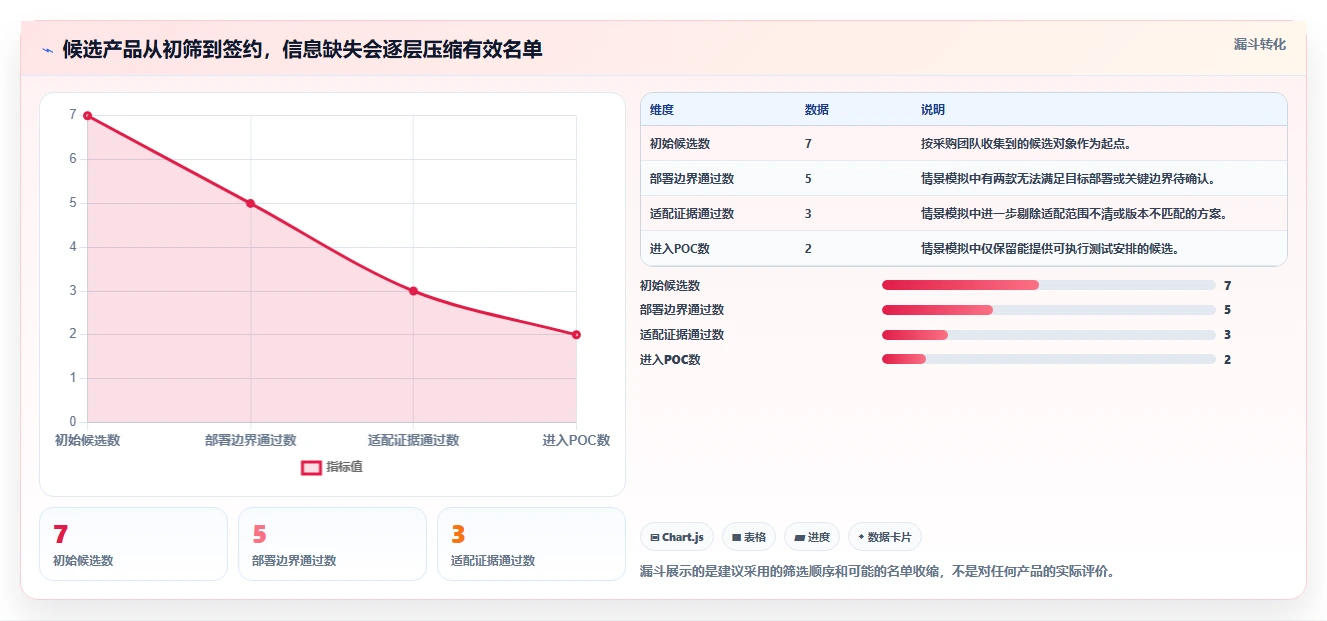Click the x-axis label 部署边界通过数
Viewport: 1327px width, 621px height.
point(250,440)
